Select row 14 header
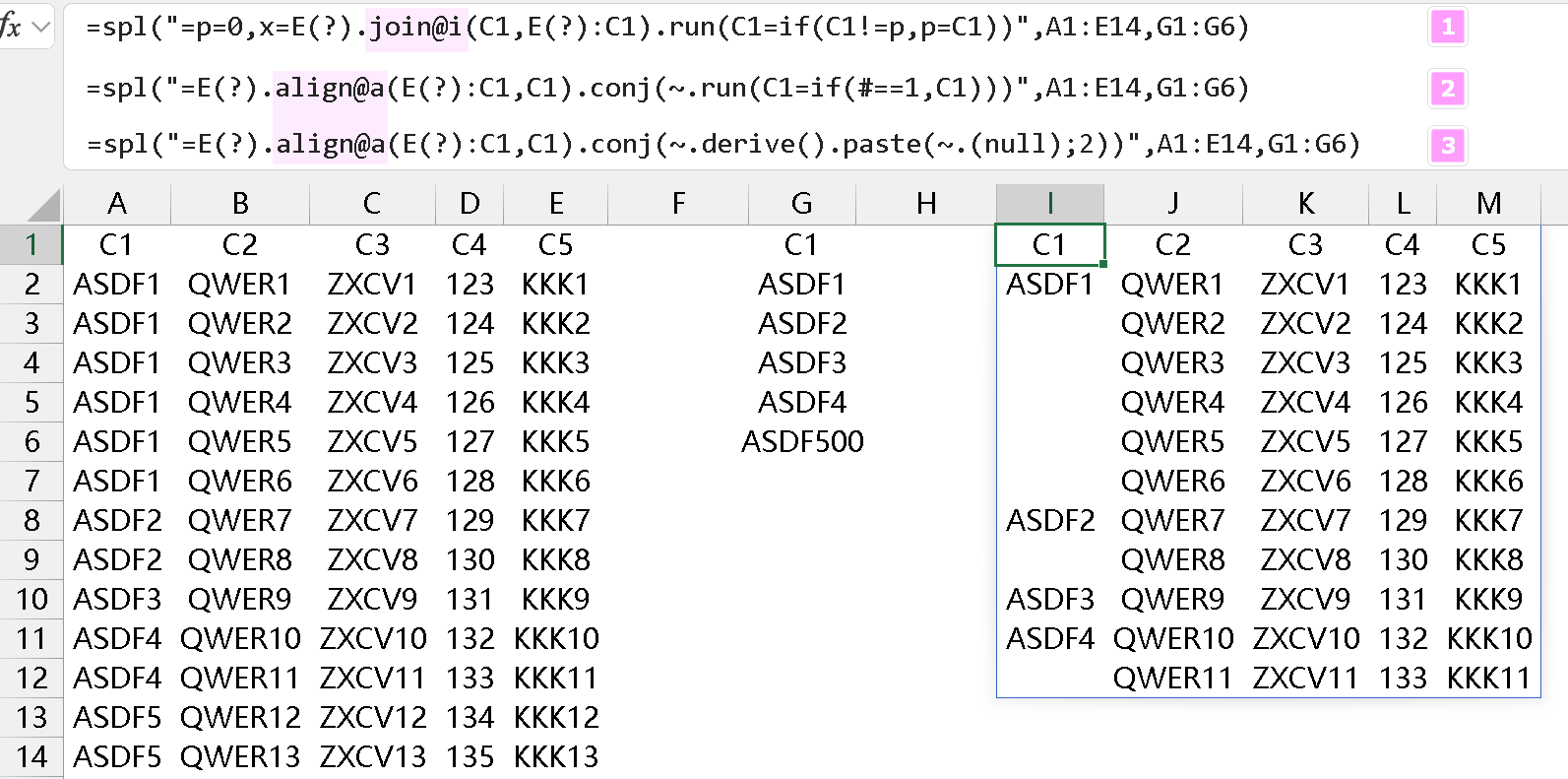 (x=31, y=756)
